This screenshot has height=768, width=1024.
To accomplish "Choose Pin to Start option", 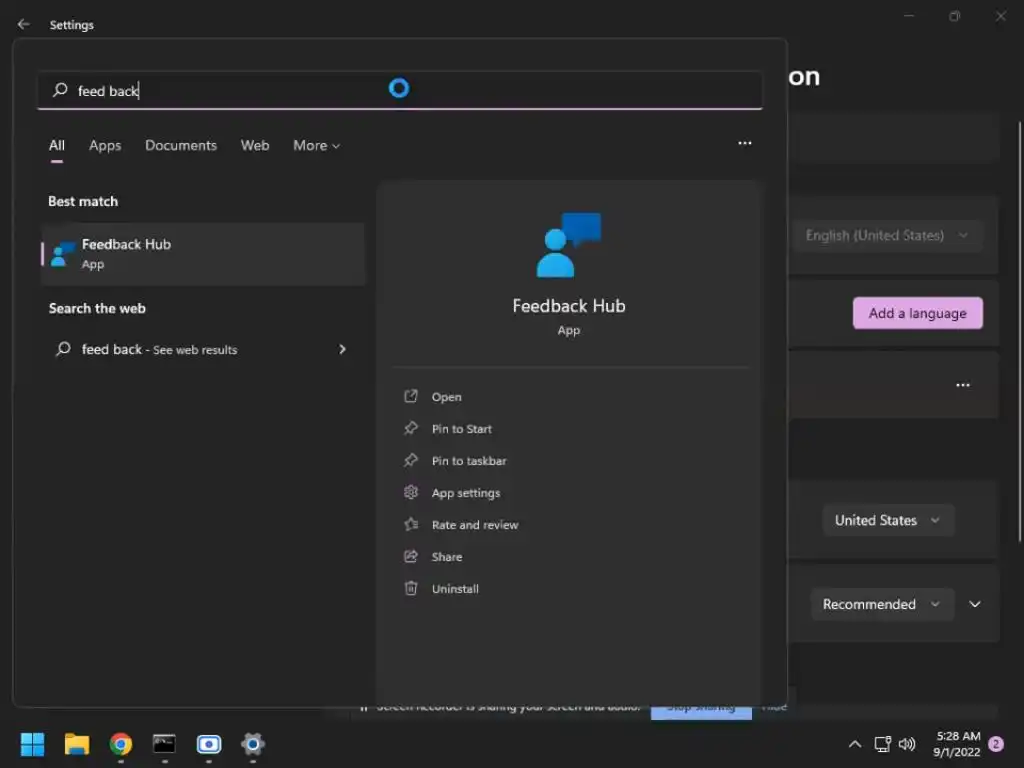I will click(x=462, y=429).
